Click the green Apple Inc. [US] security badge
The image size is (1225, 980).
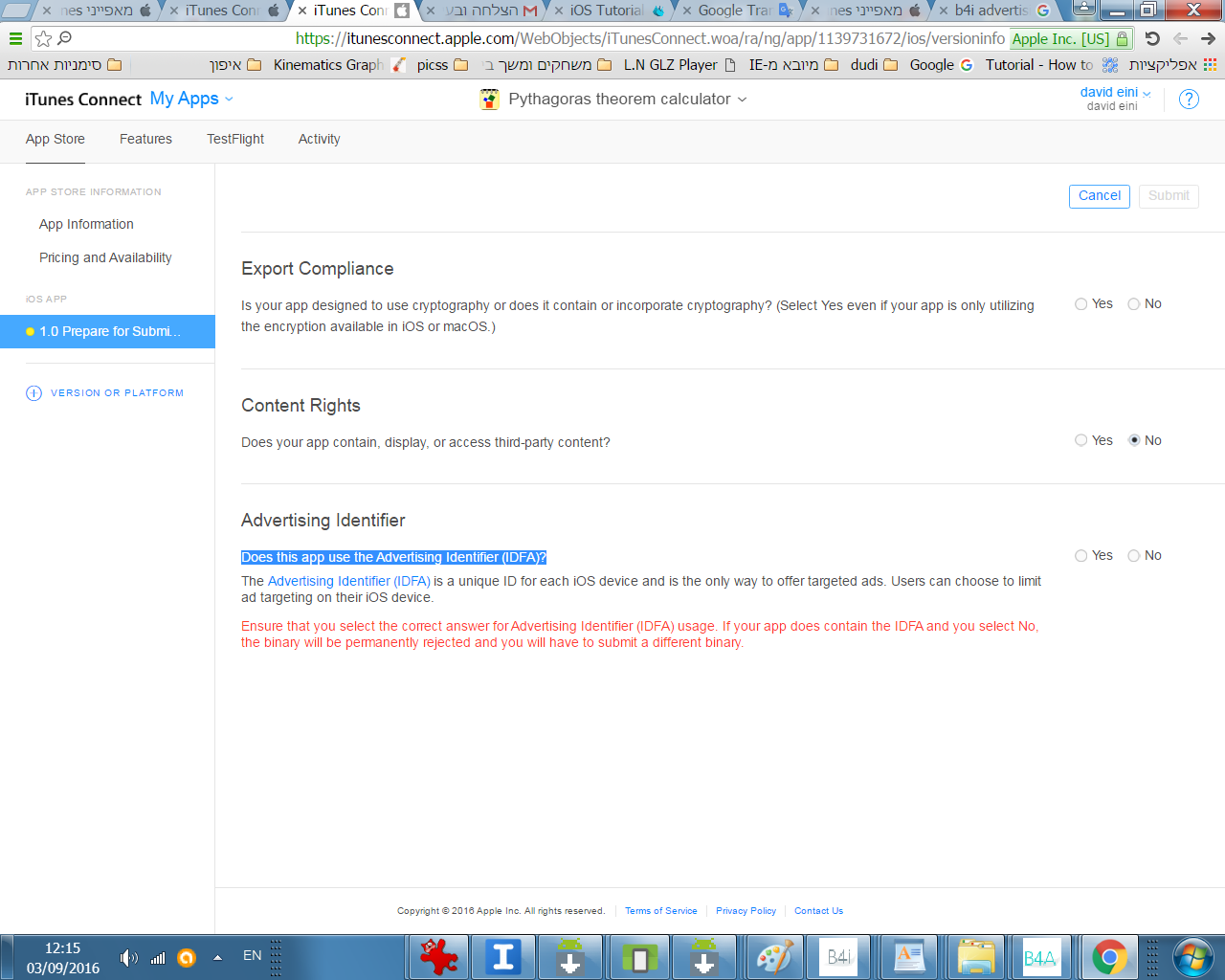click(x=1071, y=38)
